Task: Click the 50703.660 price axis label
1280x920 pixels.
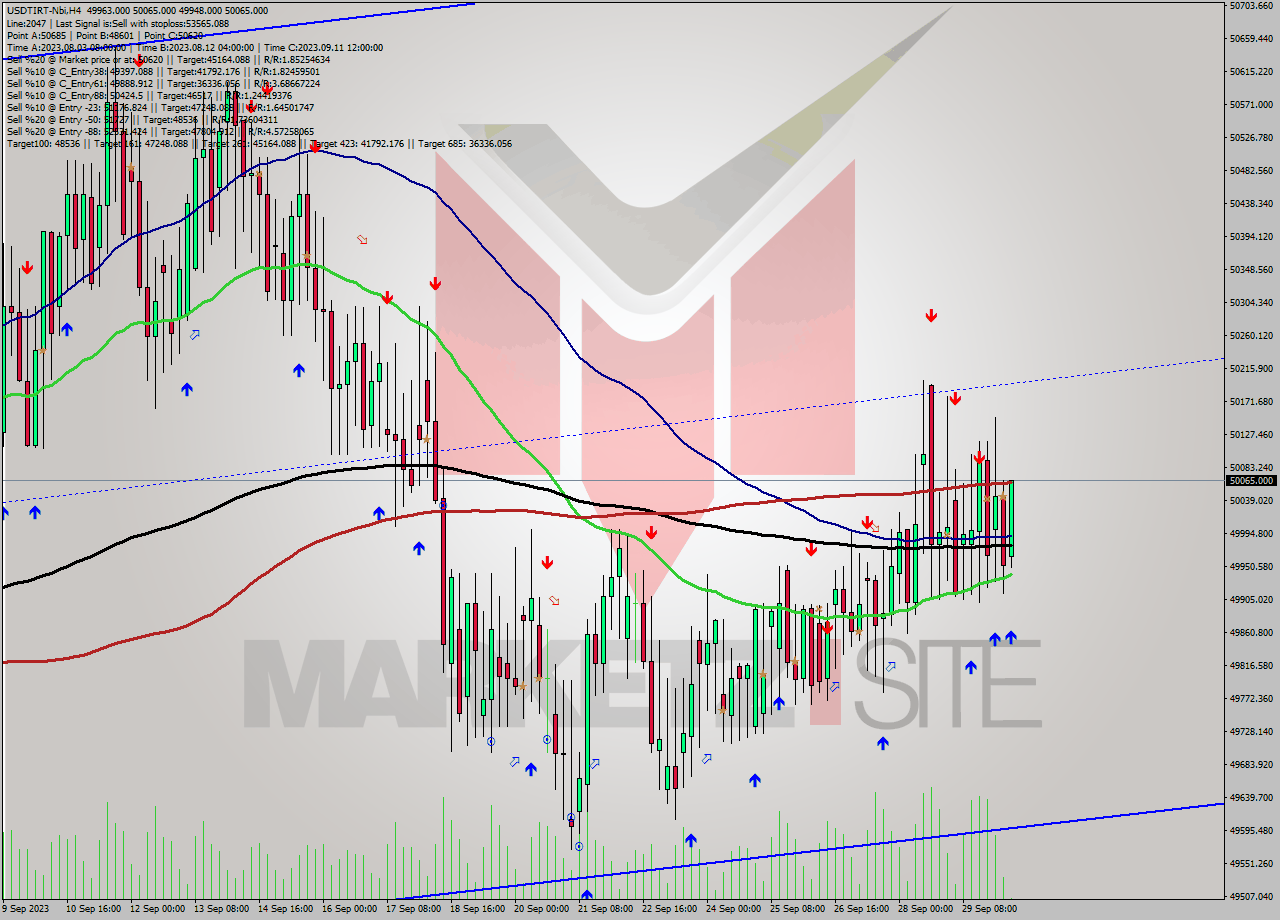Action: [1251, 5]
